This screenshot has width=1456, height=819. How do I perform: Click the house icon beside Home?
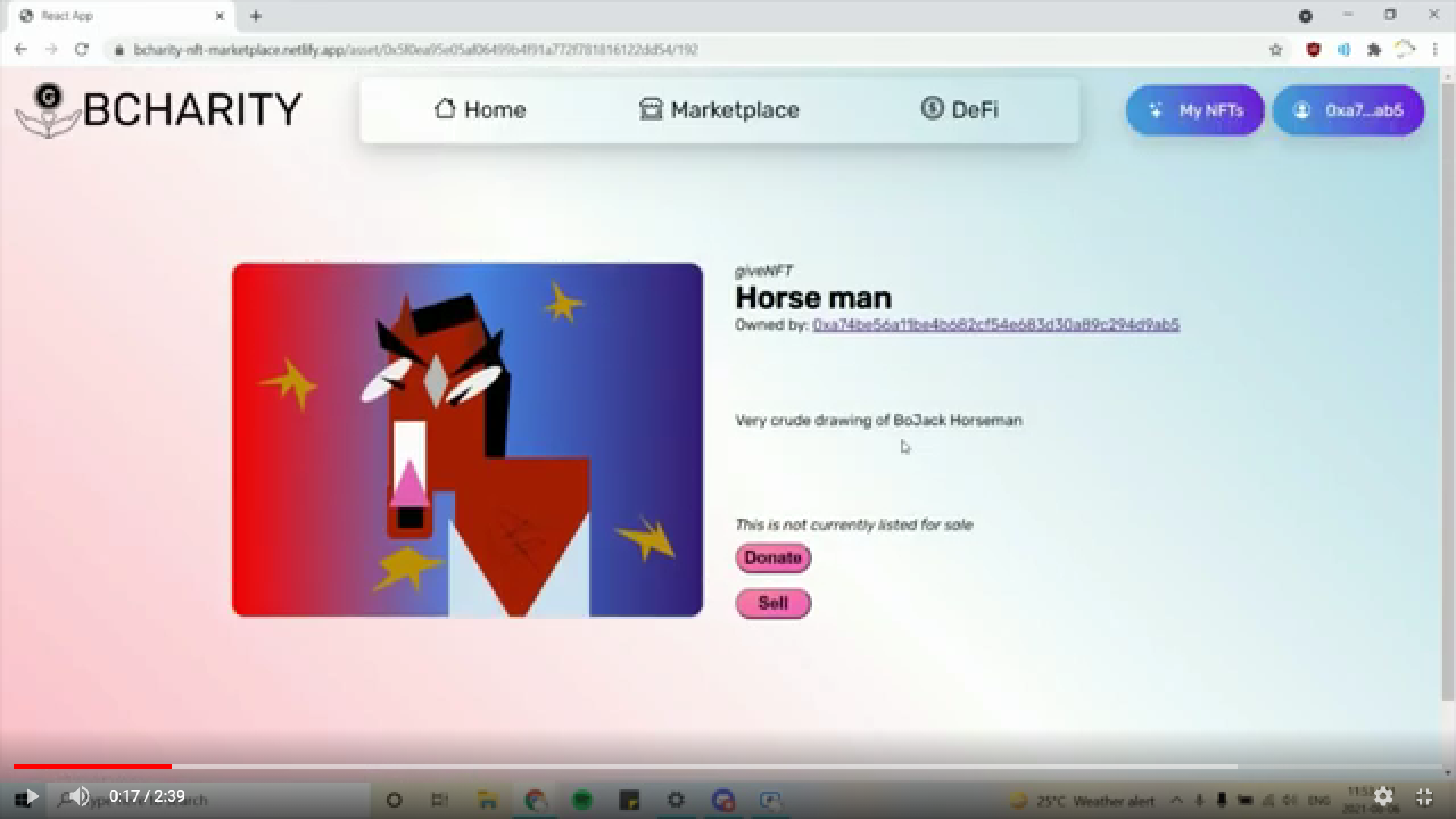[x=445, y=109]
